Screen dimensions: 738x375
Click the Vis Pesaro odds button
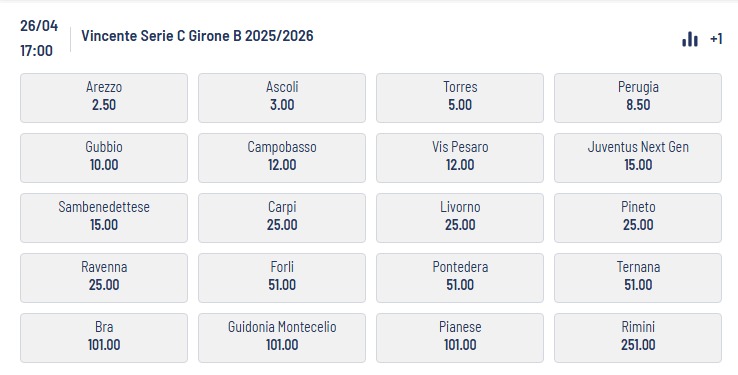point(460,158)
